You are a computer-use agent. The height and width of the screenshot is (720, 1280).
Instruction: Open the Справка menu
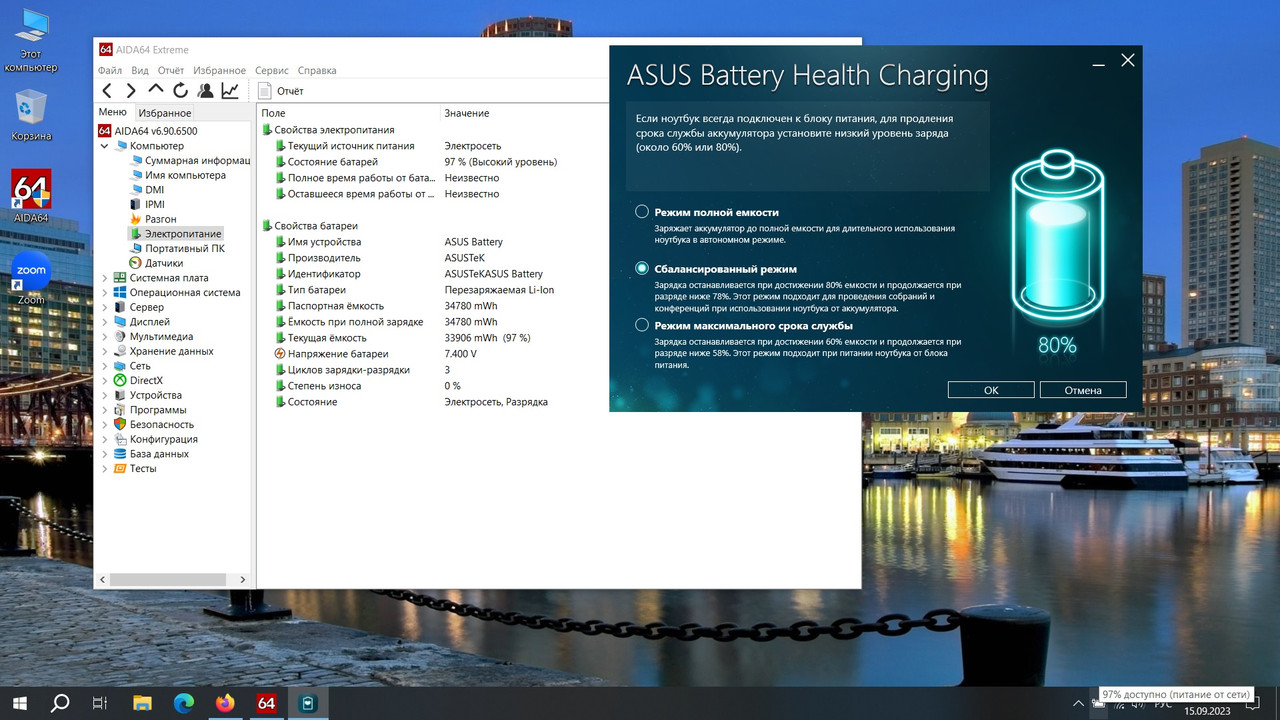point(317,71)
